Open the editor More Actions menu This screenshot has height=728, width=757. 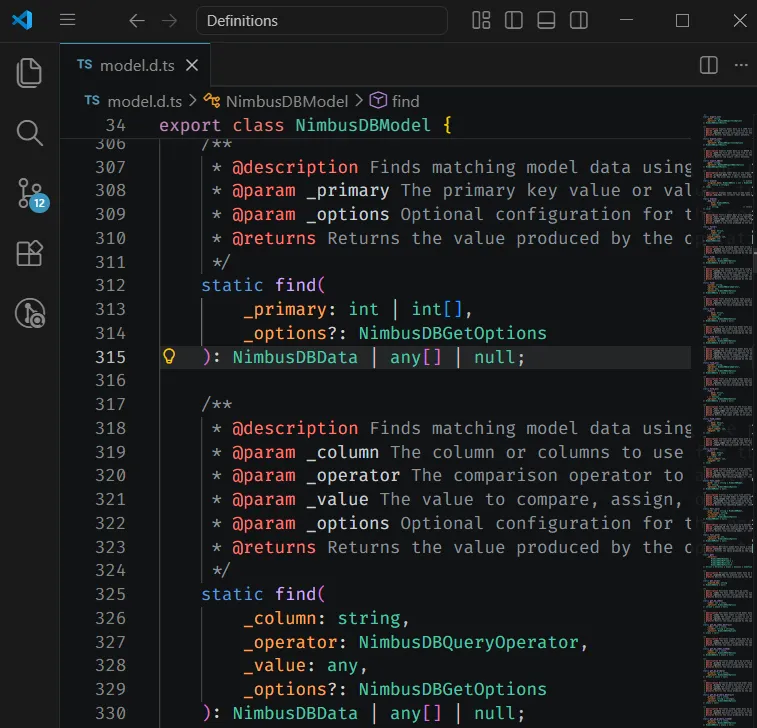click(x=741, y=65)
